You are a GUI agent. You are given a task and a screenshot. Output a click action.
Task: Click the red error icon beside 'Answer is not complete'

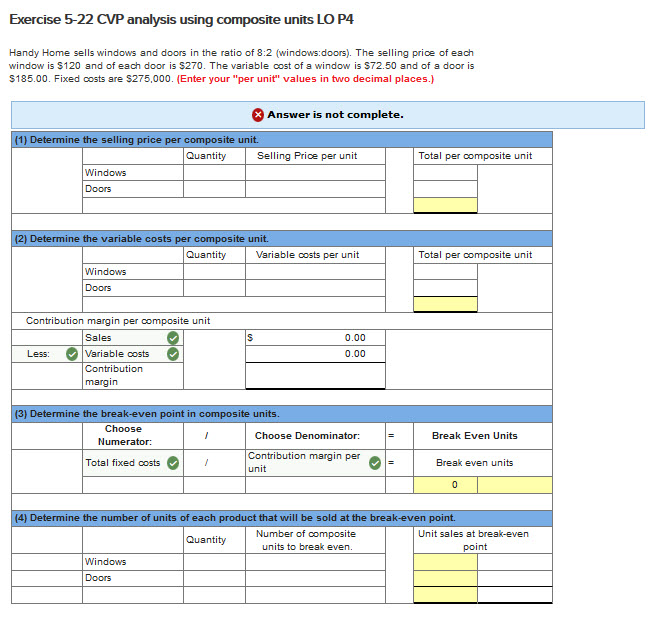coord(258,115)
